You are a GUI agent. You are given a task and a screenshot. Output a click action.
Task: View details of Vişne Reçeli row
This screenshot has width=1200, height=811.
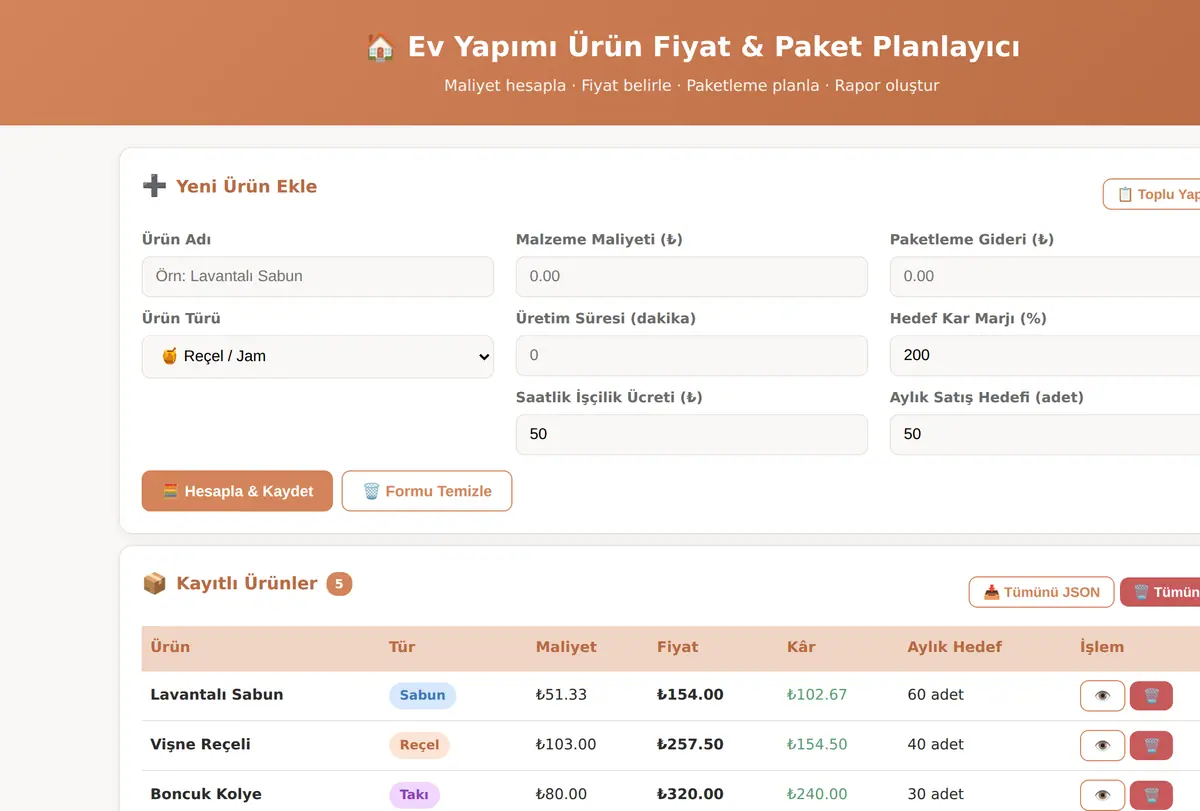1102,745
